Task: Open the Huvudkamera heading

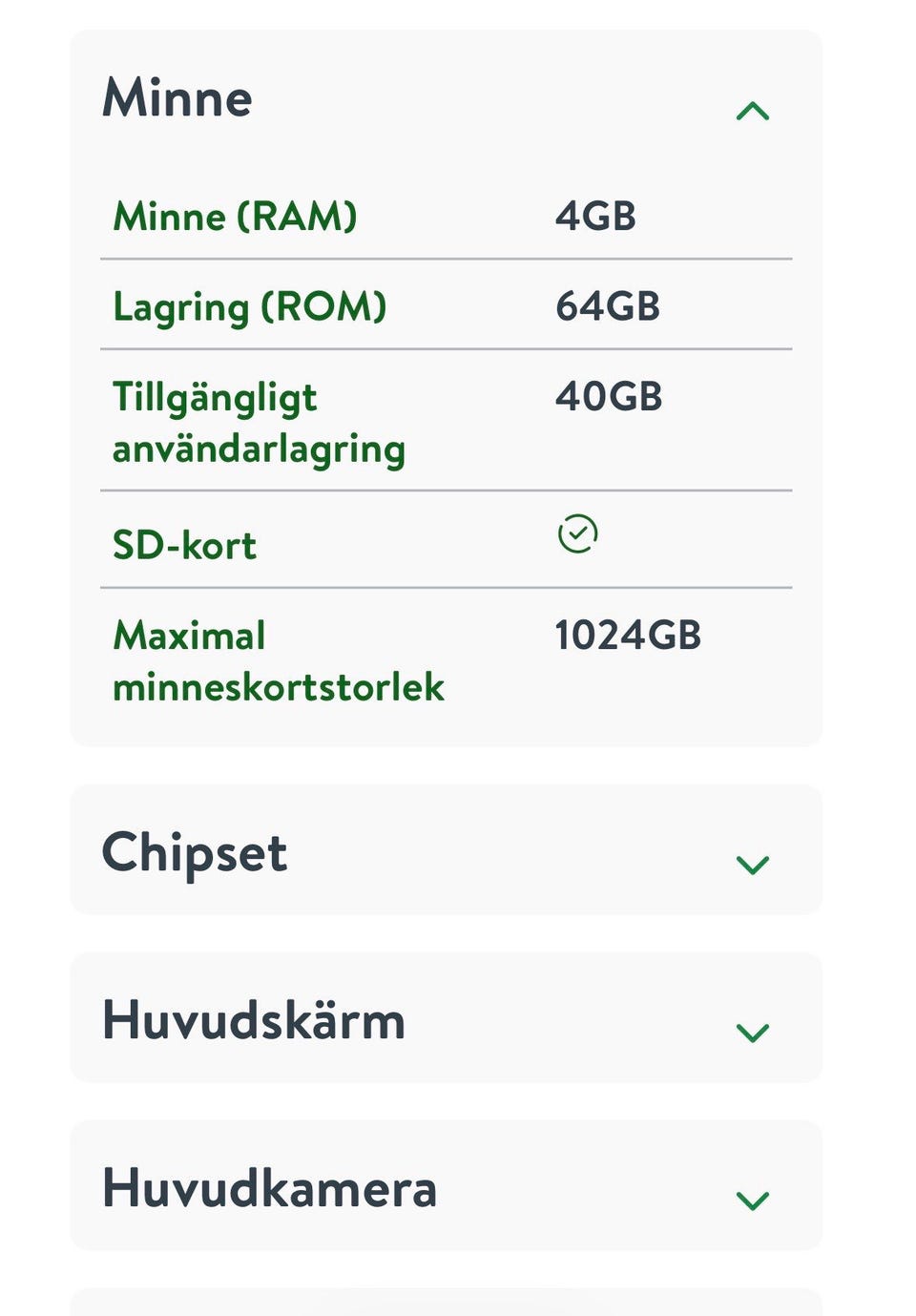Action: [x=270, y=1188]
